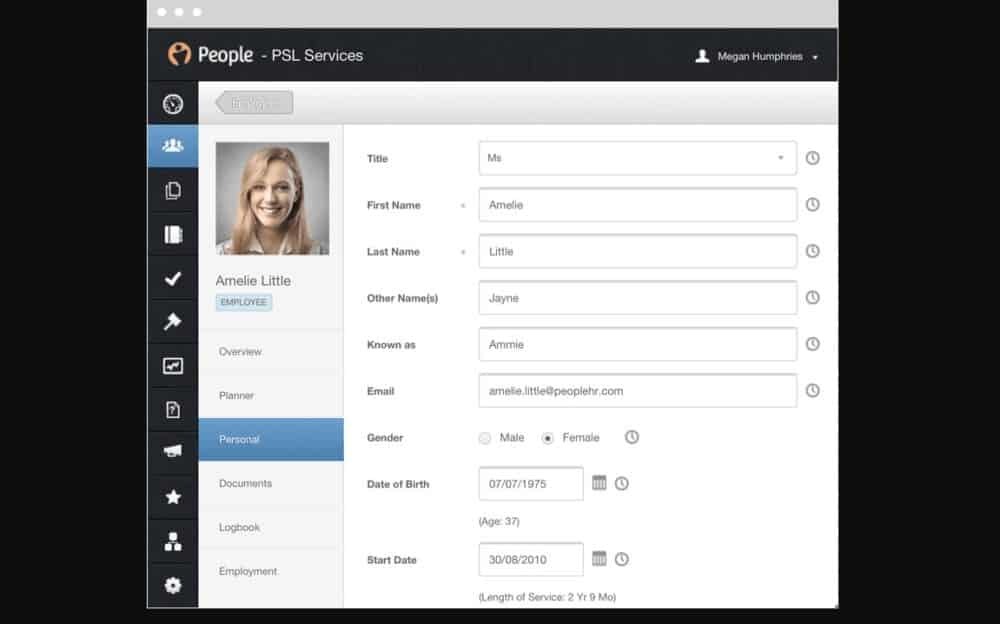Open the dashboard gauge icon in sidebar
Image resolution: width=1000 pixels, height=624 pixels.
click(173, 104)
